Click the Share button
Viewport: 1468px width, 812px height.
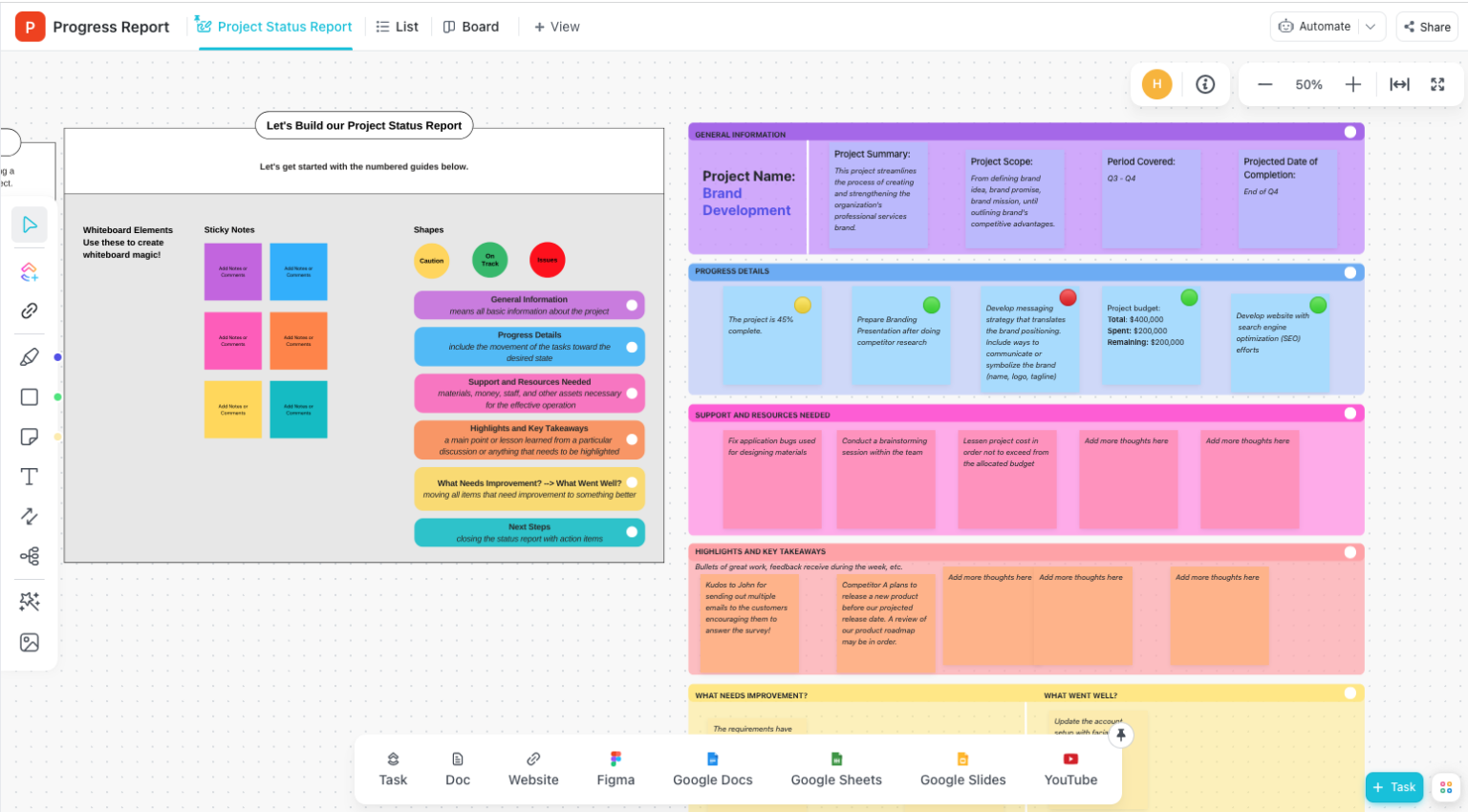tap(1427, 27)
